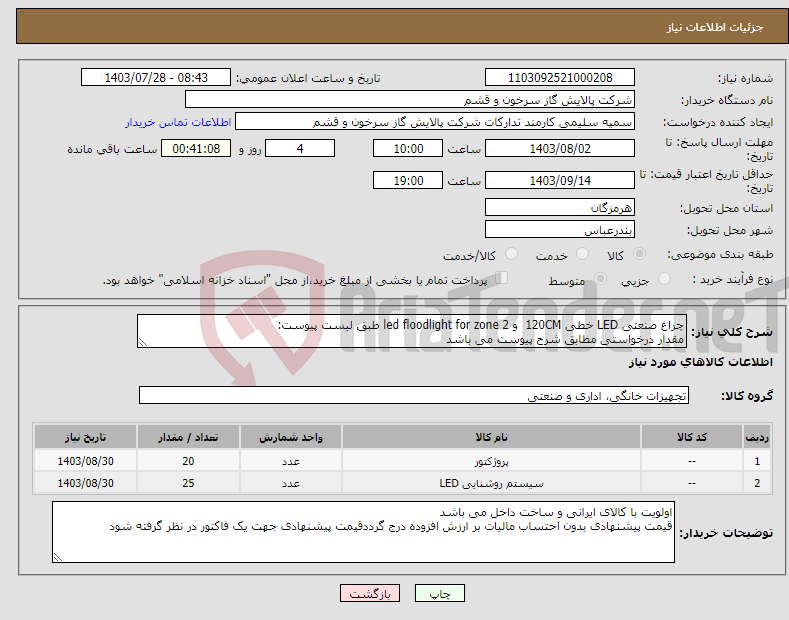
Task: Click the بازگشت (back) button
Action: (370, 593)
